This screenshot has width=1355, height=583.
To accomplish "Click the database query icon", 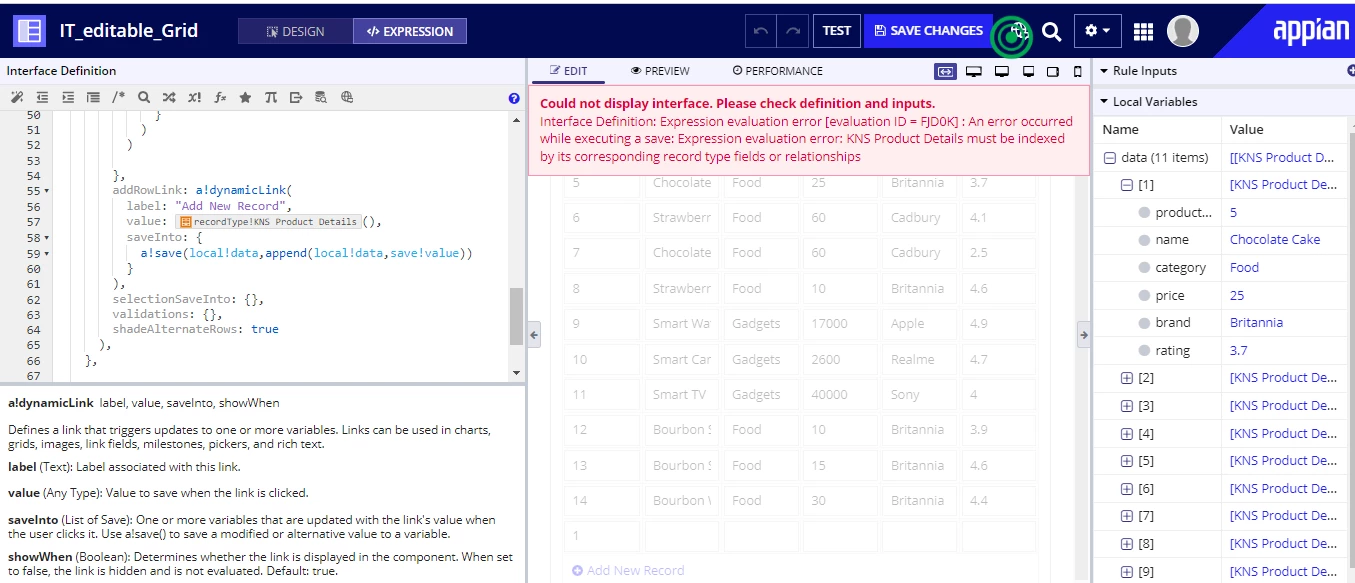I will (x=321, y=98).
